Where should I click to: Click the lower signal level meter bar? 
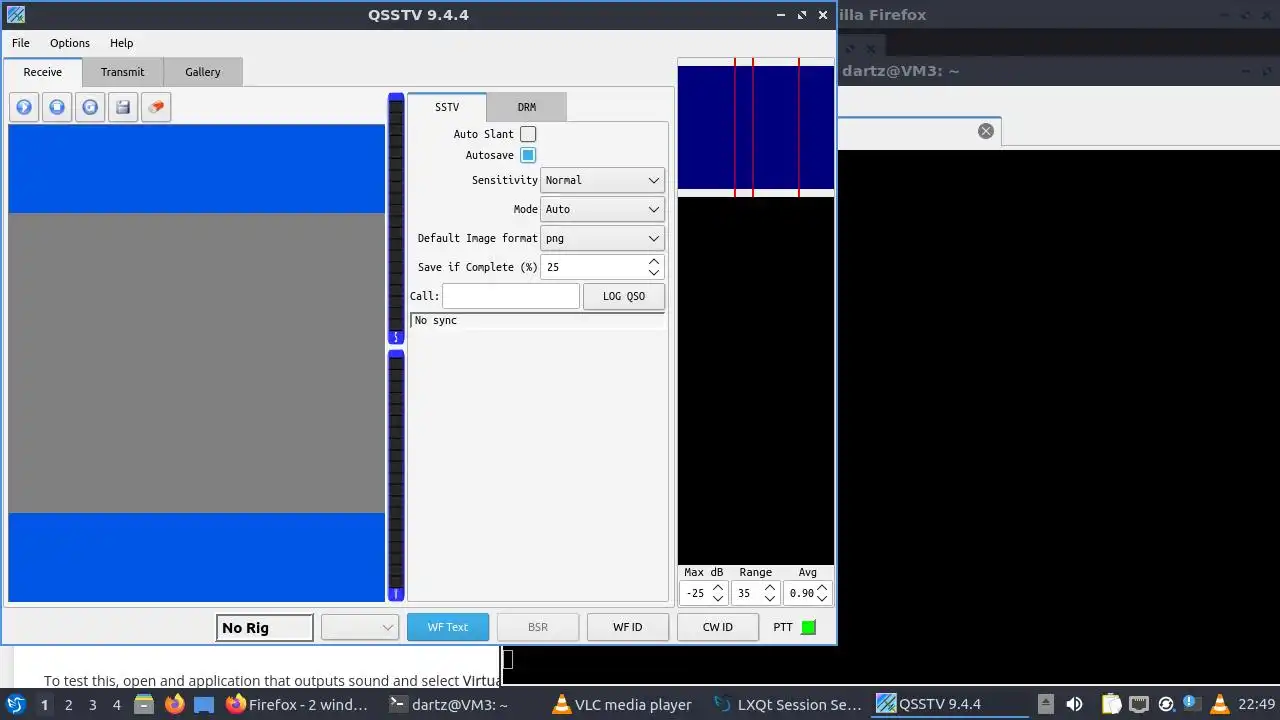[x=396, y=476]
